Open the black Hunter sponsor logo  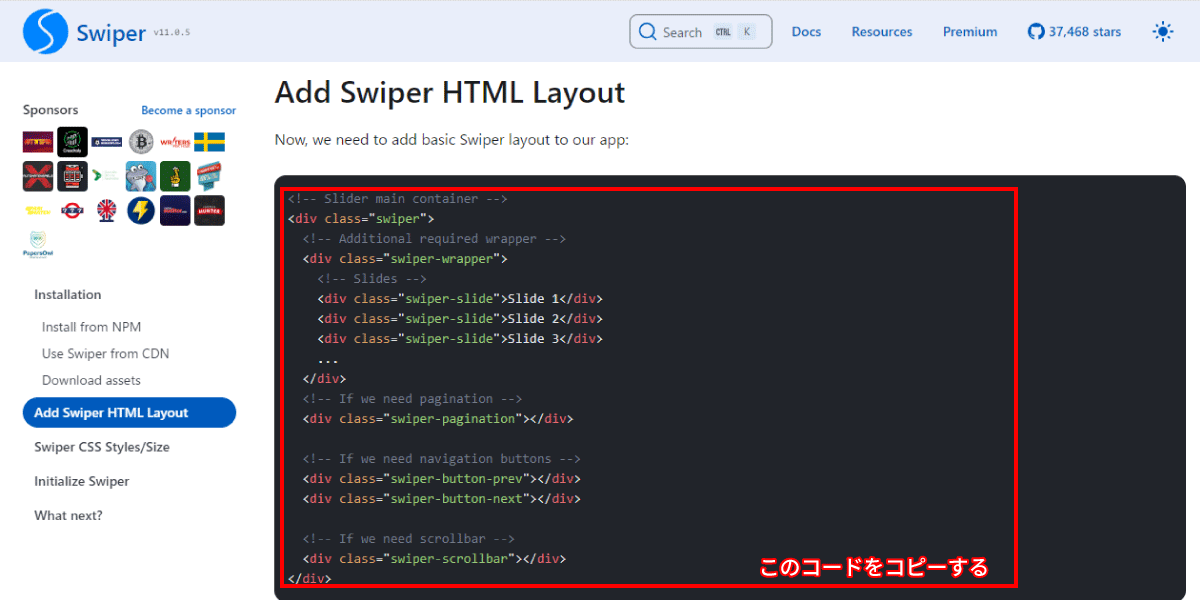pyautogui.click(x=209, y=210)
